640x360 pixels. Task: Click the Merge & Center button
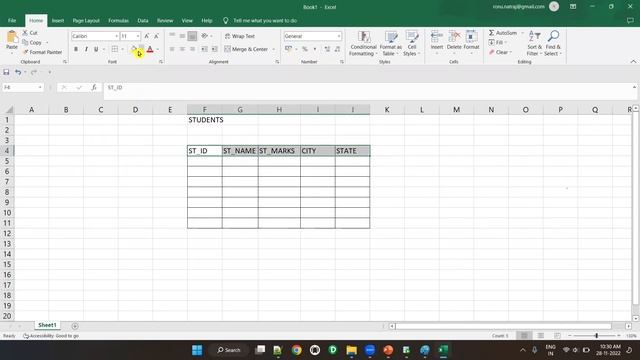[246, 49]
